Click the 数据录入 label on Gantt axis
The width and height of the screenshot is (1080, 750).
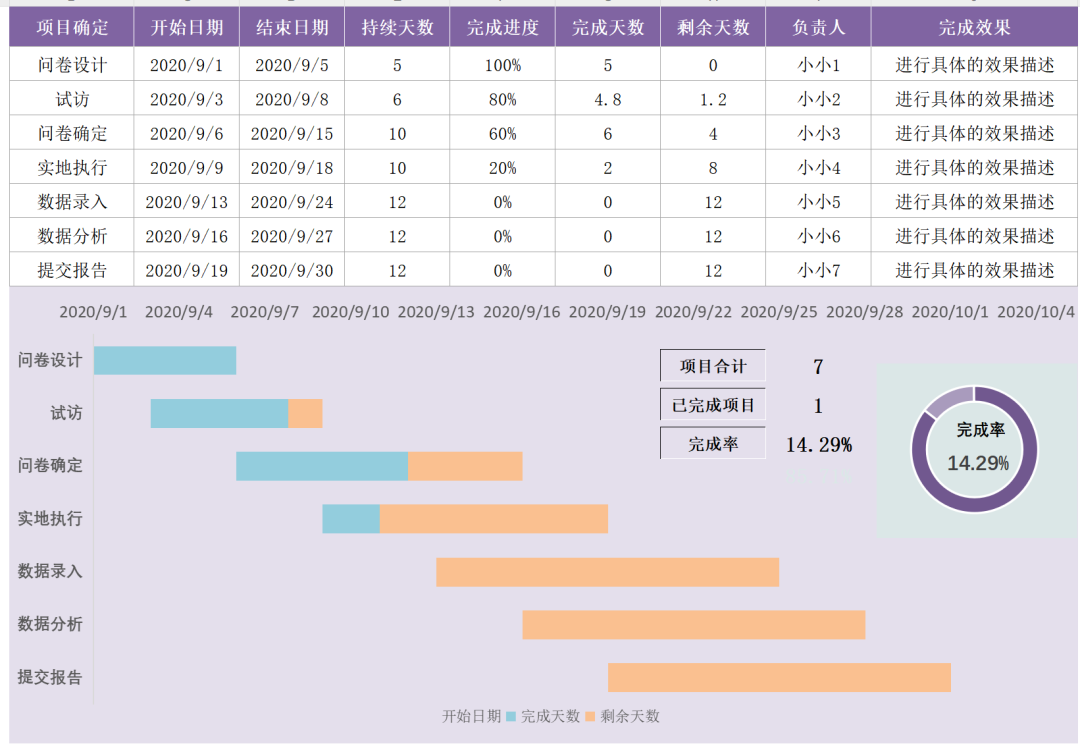click(x=50, y=571)
